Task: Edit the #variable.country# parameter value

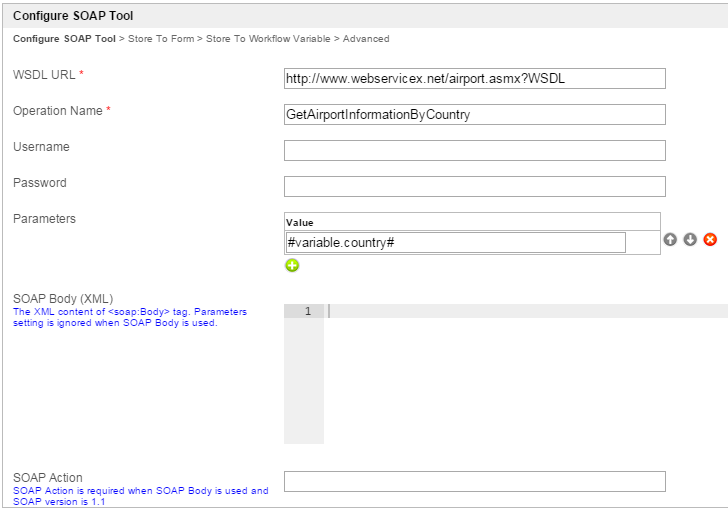Action: 455,243
